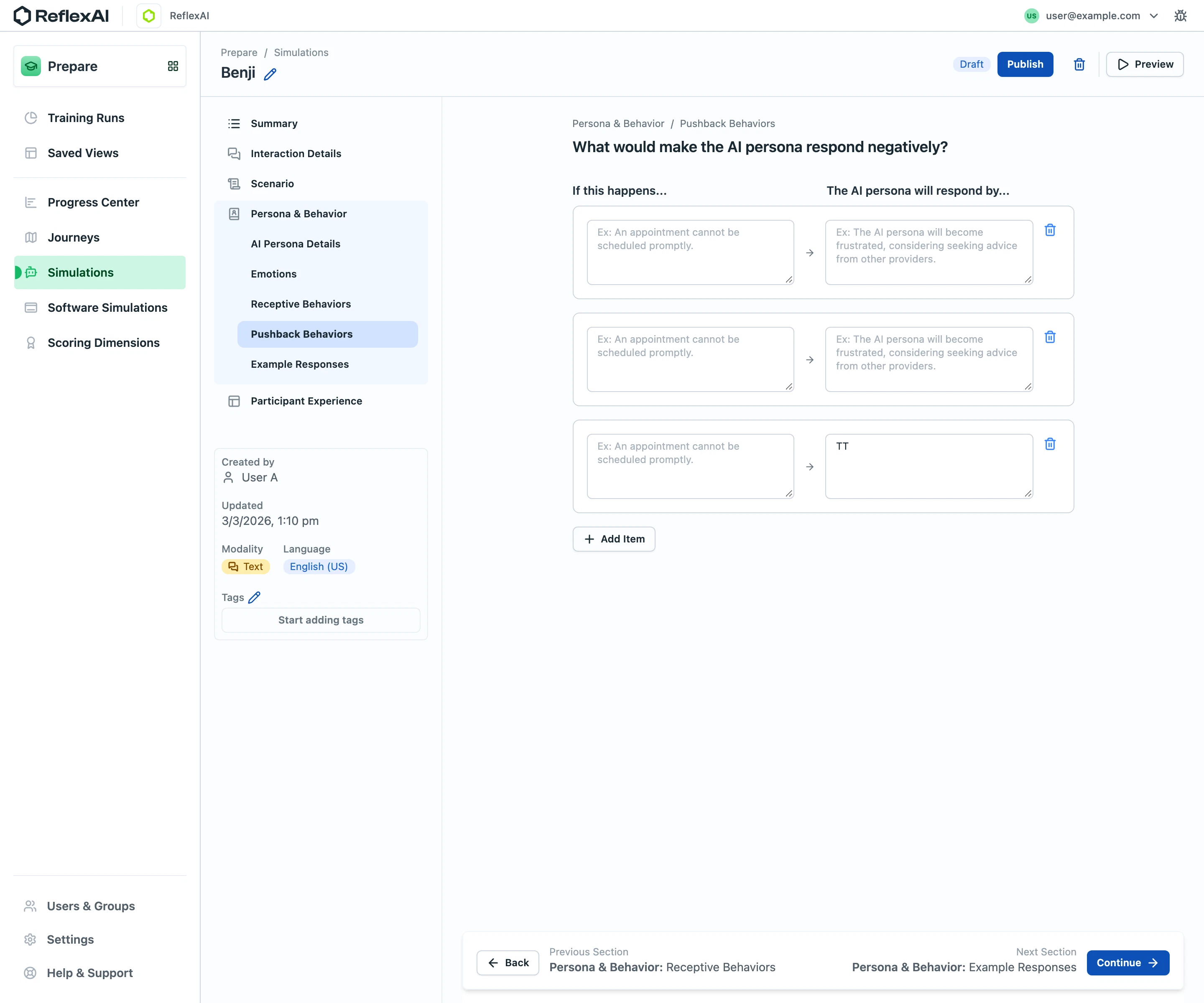Edit tags with the pencil icon
Viewport: 1204px width, 1003px height.
click(254, 597)
